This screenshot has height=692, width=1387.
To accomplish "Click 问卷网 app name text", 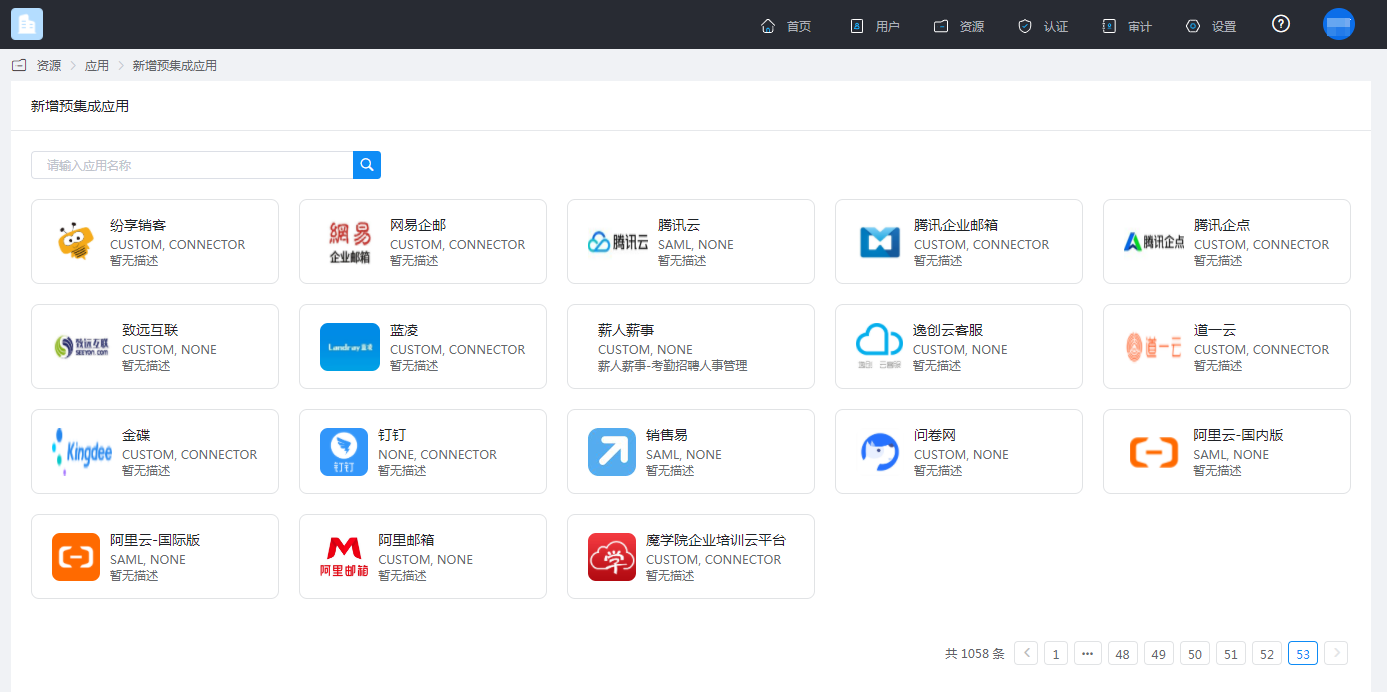I will 935,435.
